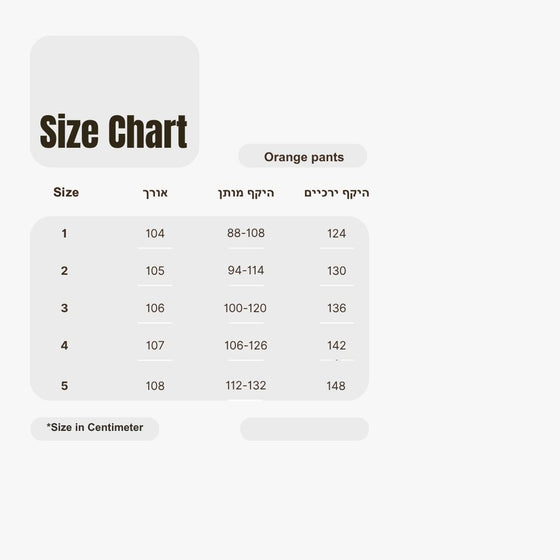Click the אורך column header
Screen dimensions: 560x560
(x=155, y=193)
